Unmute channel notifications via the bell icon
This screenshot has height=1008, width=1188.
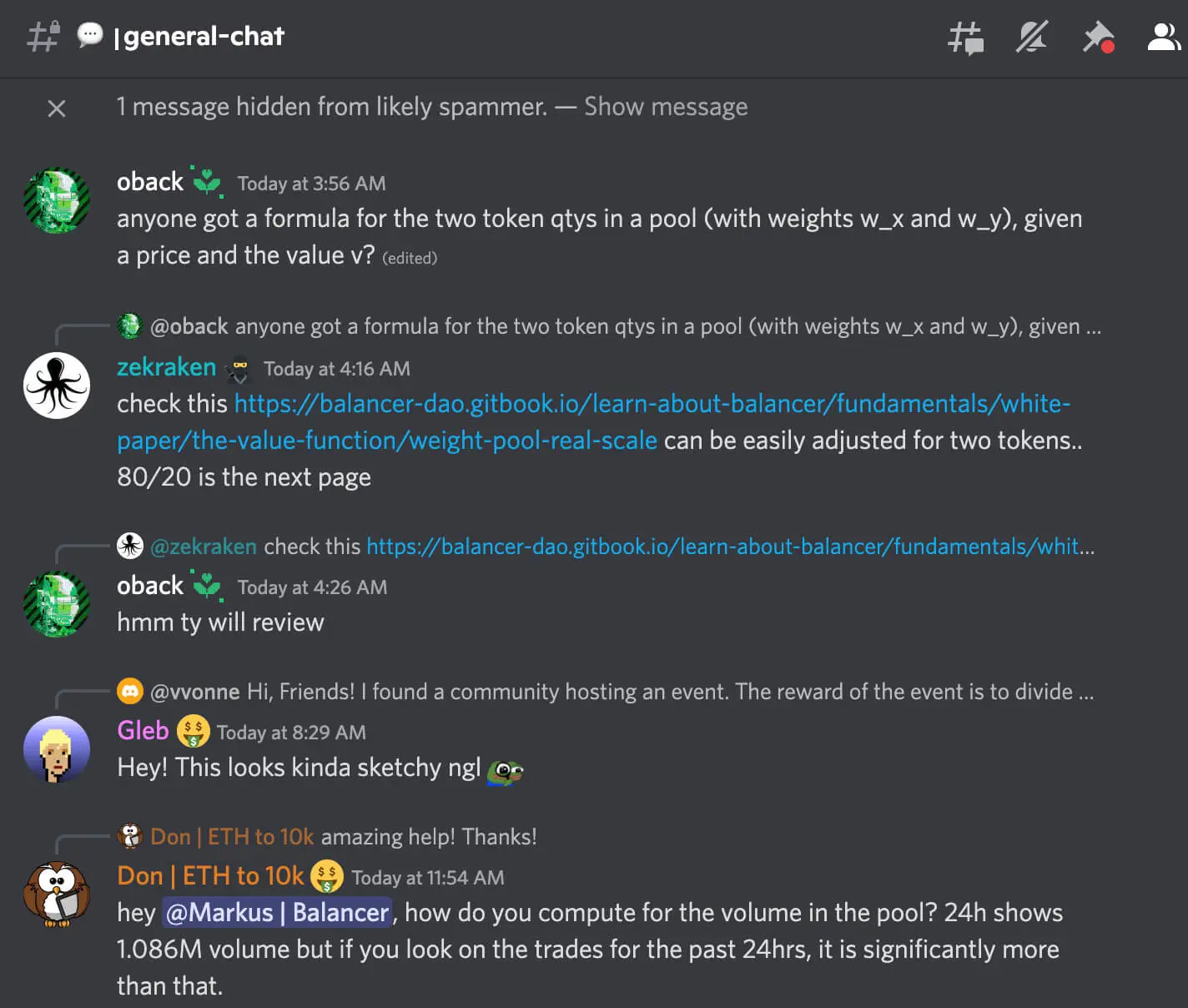click(x=1031, y=38)
